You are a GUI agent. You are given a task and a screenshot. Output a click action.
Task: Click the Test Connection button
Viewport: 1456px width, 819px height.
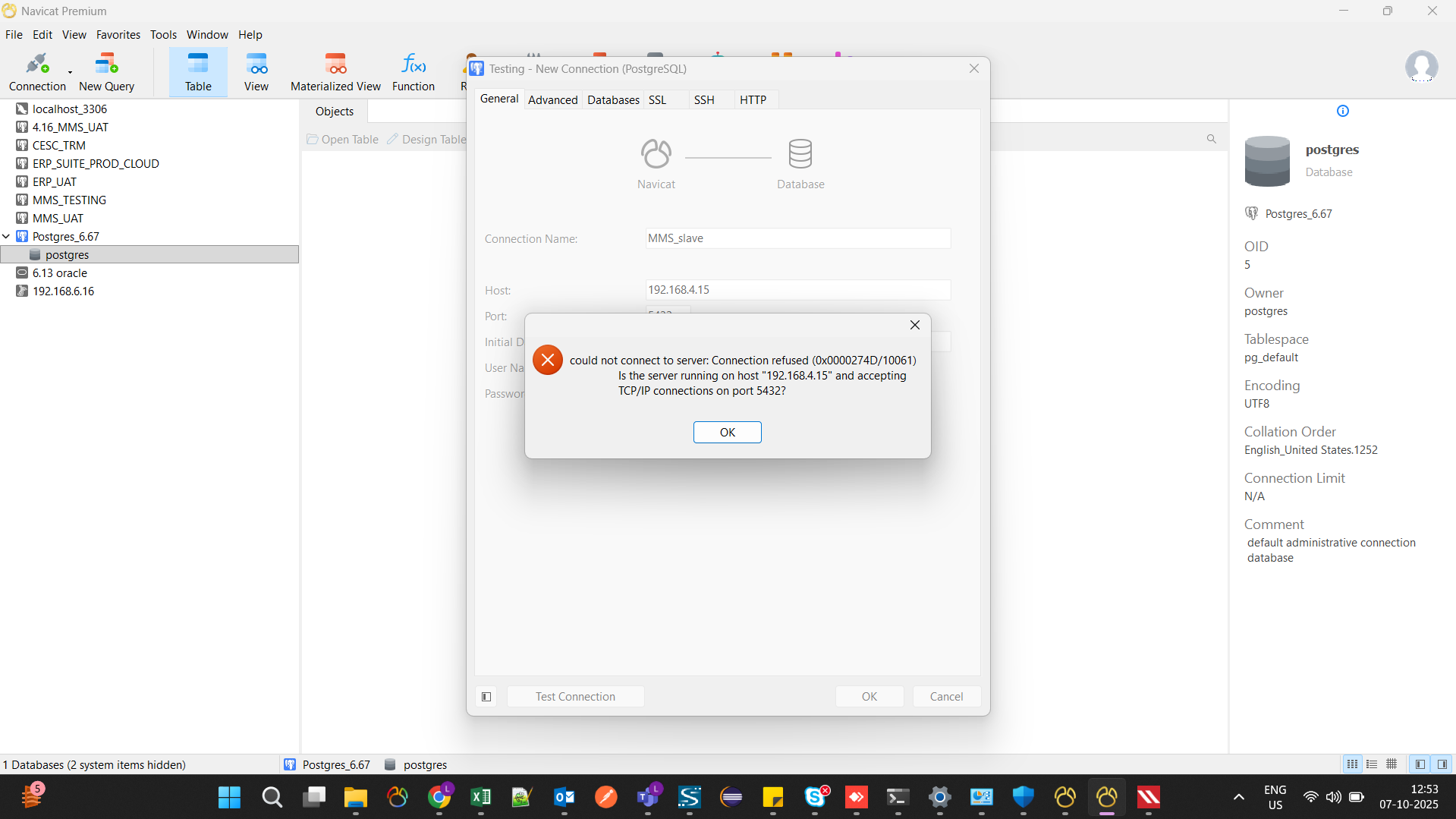click(x=575, y=697)
